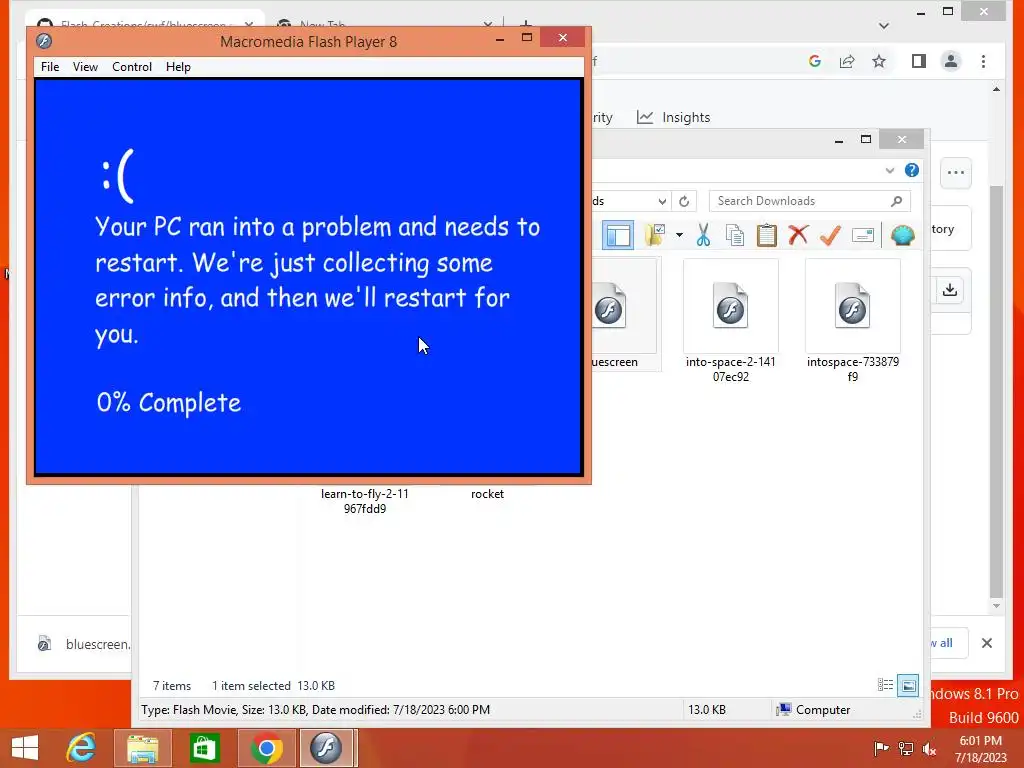Click the Google icon in Chrome address bar

[x=814, y=61]
